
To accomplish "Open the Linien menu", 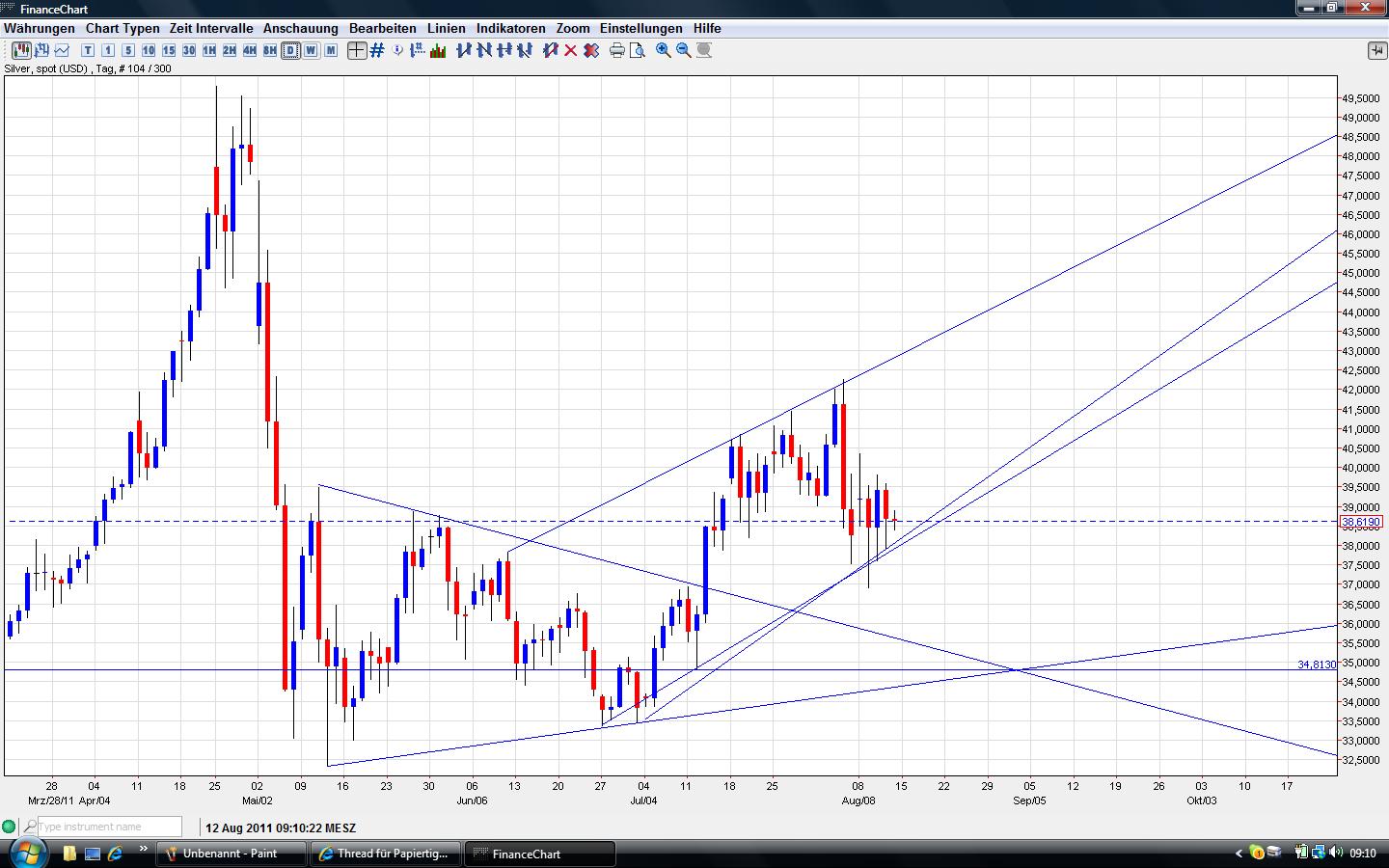I will (447, 28).
